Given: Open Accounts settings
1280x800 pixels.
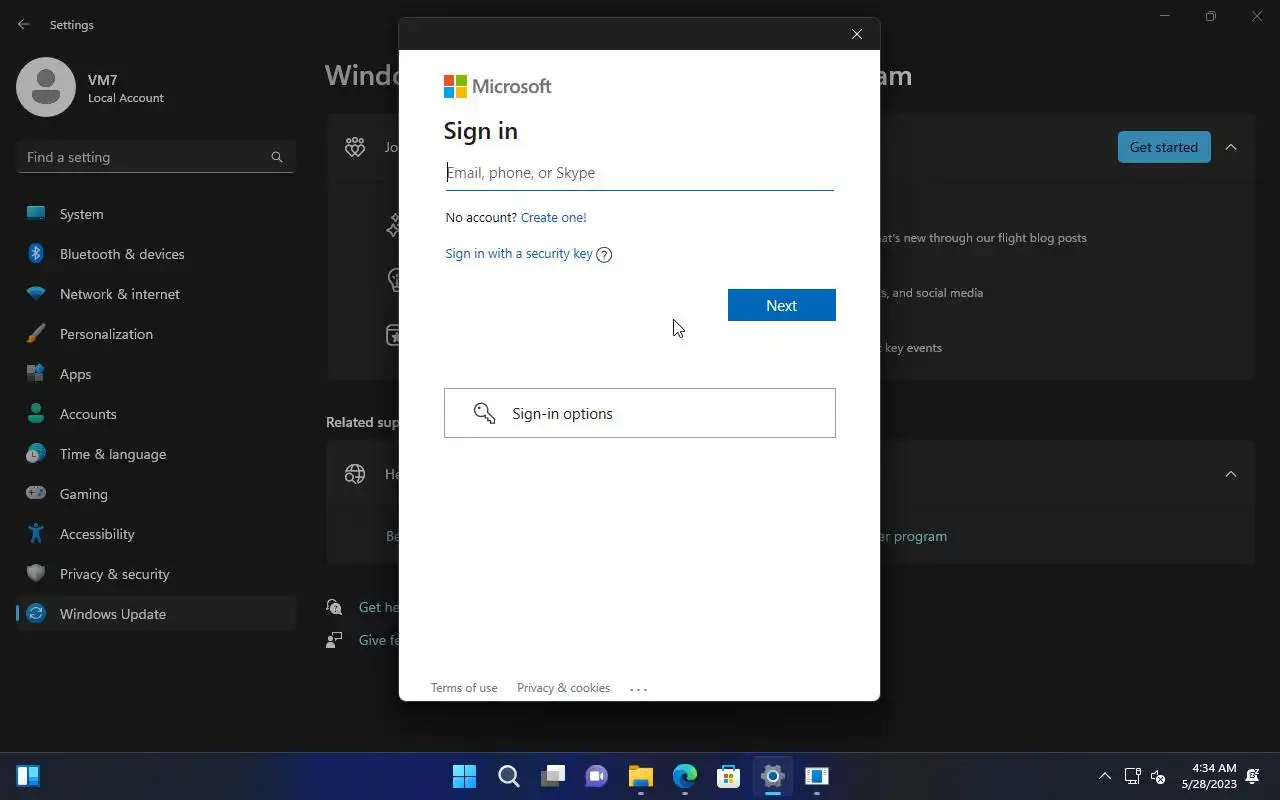Looking at the screenshot, I should [156, 414].
